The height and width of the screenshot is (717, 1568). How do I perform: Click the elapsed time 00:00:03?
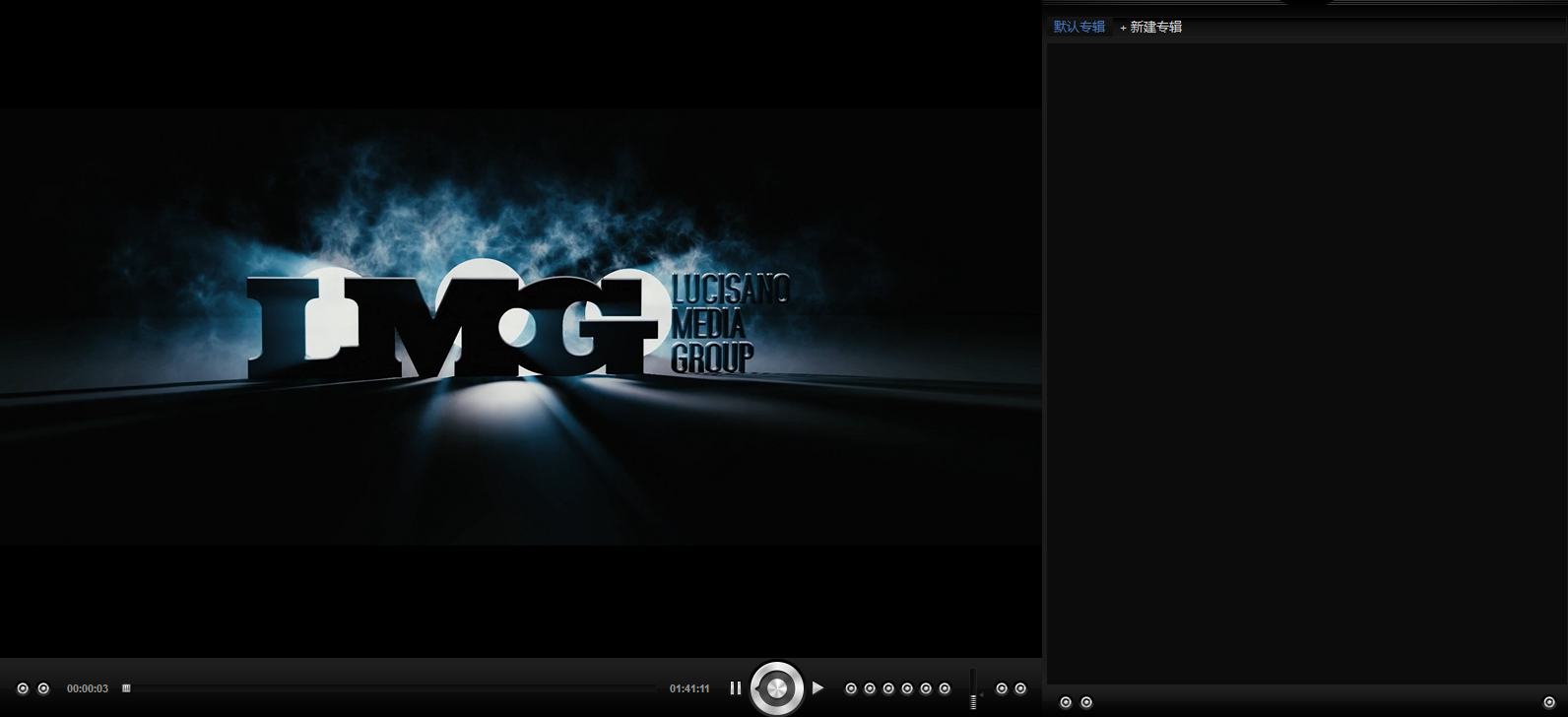coord(88,688)
